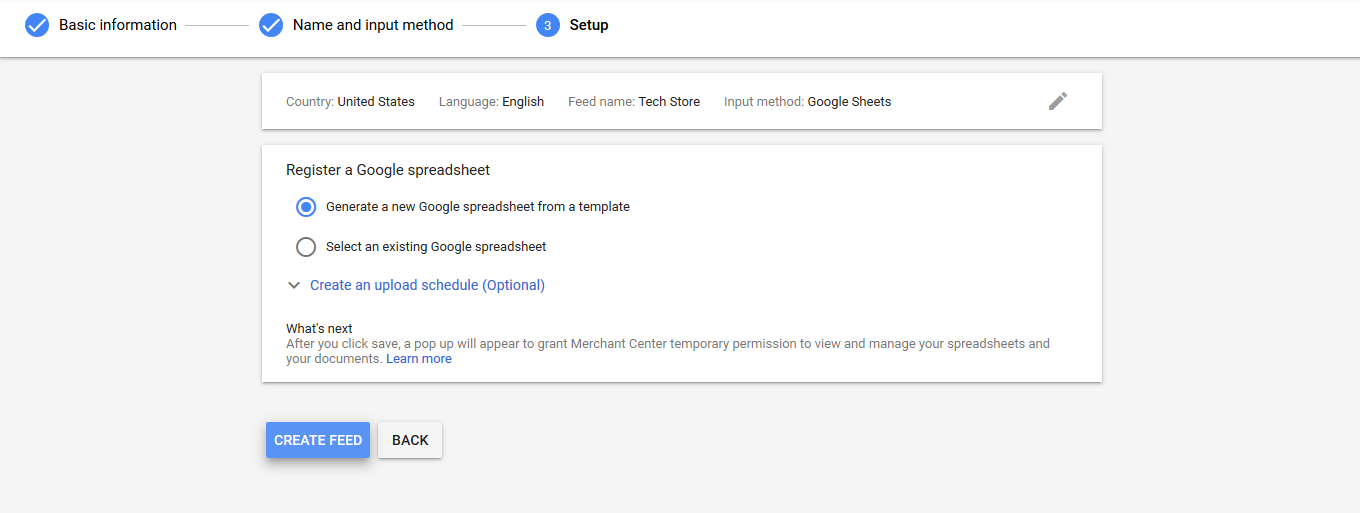Click the Basic information checkmark icon

[37, 25]
